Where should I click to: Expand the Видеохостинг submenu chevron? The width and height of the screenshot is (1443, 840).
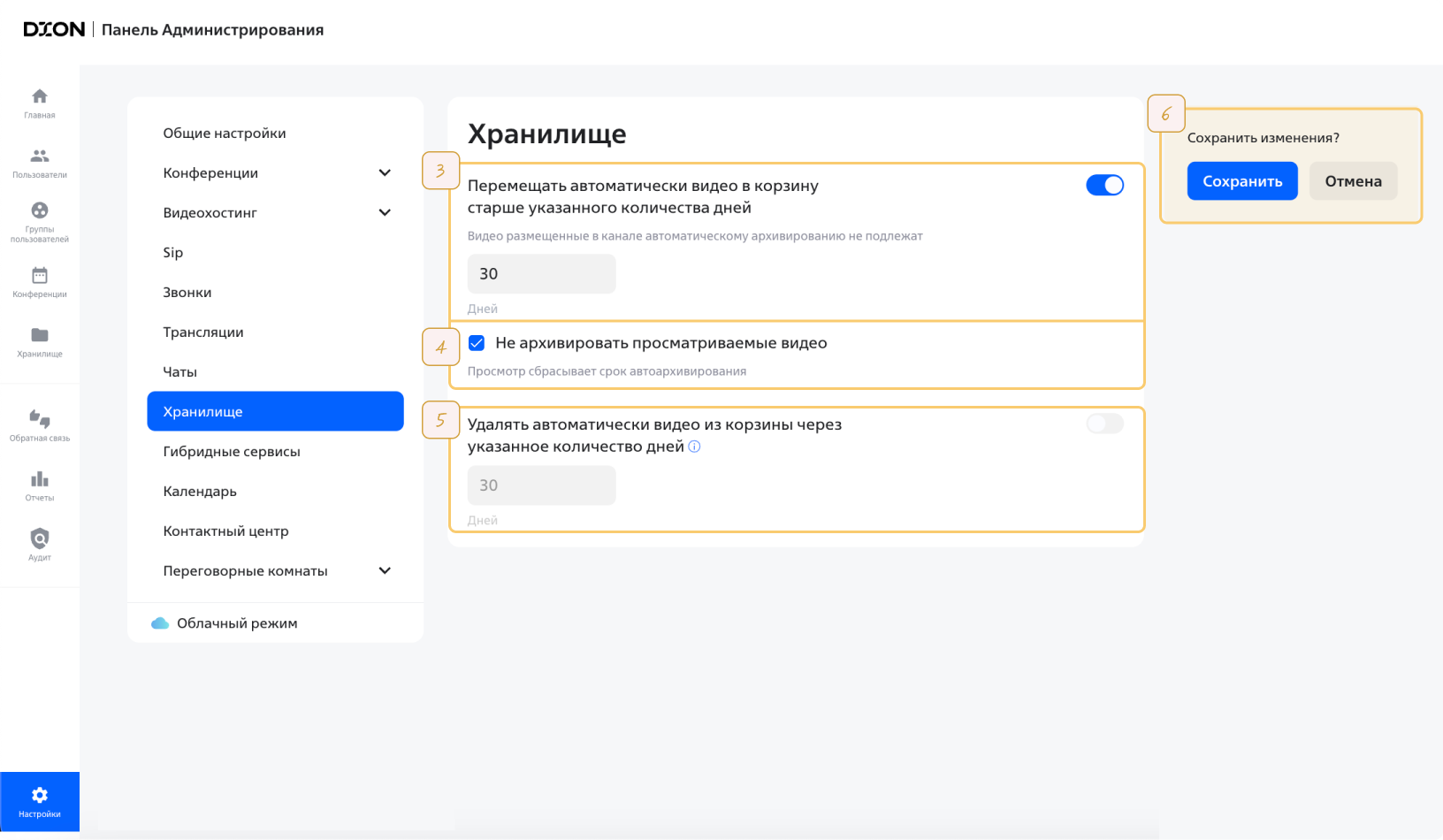coord(385,212)
